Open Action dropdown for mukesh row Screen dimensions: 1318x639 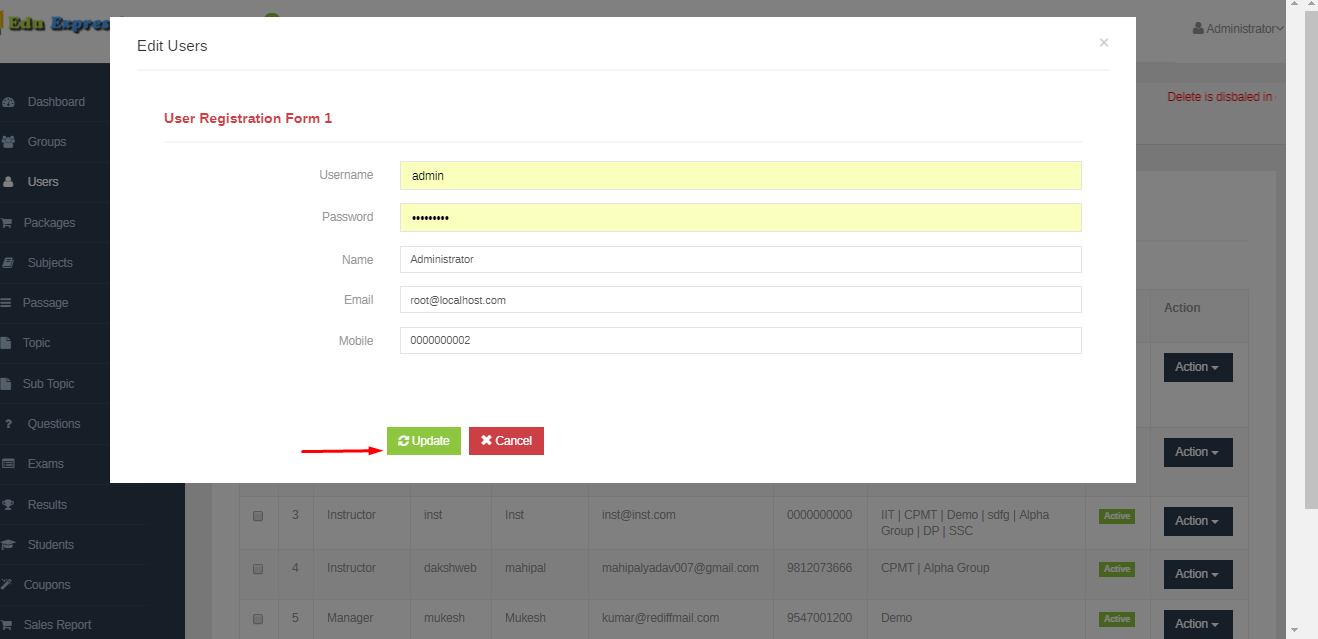[x=1198, y=624]
